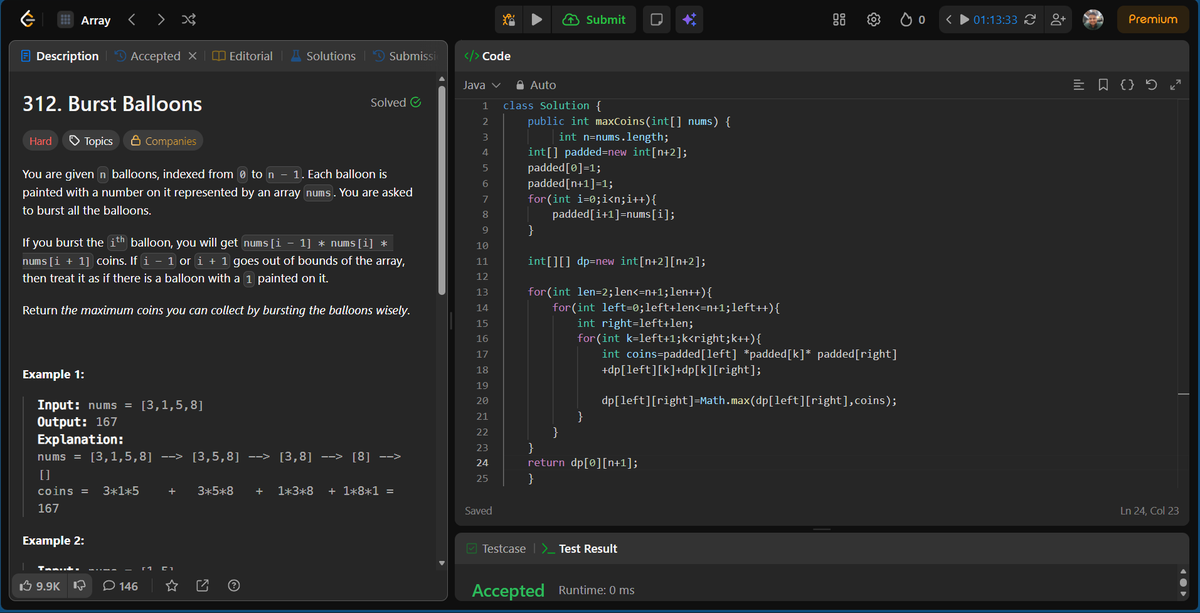The width and height of the screenshot is (1200, 613).
Task: Bookmark the code with the bookmark icon
Action: click(x=1102, y=85)
